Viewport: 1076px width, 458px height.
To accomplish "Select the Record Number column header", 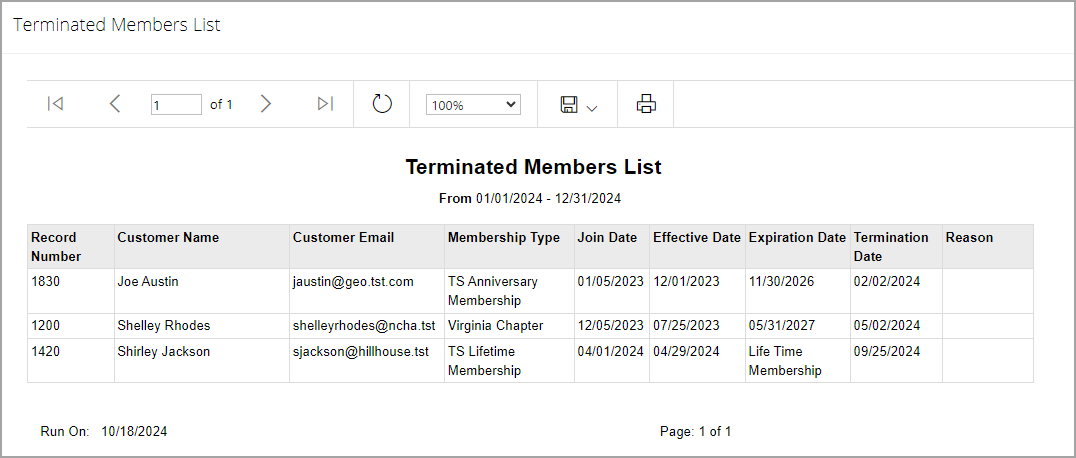I will coord(71,247).
